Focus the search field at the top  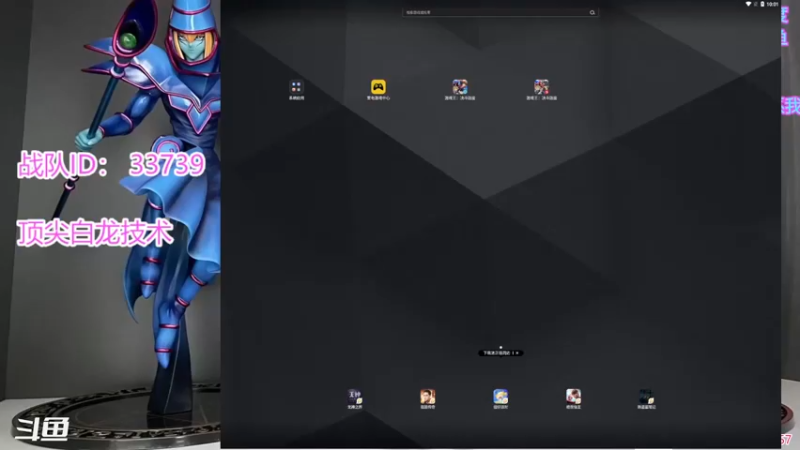click(500, 12)
